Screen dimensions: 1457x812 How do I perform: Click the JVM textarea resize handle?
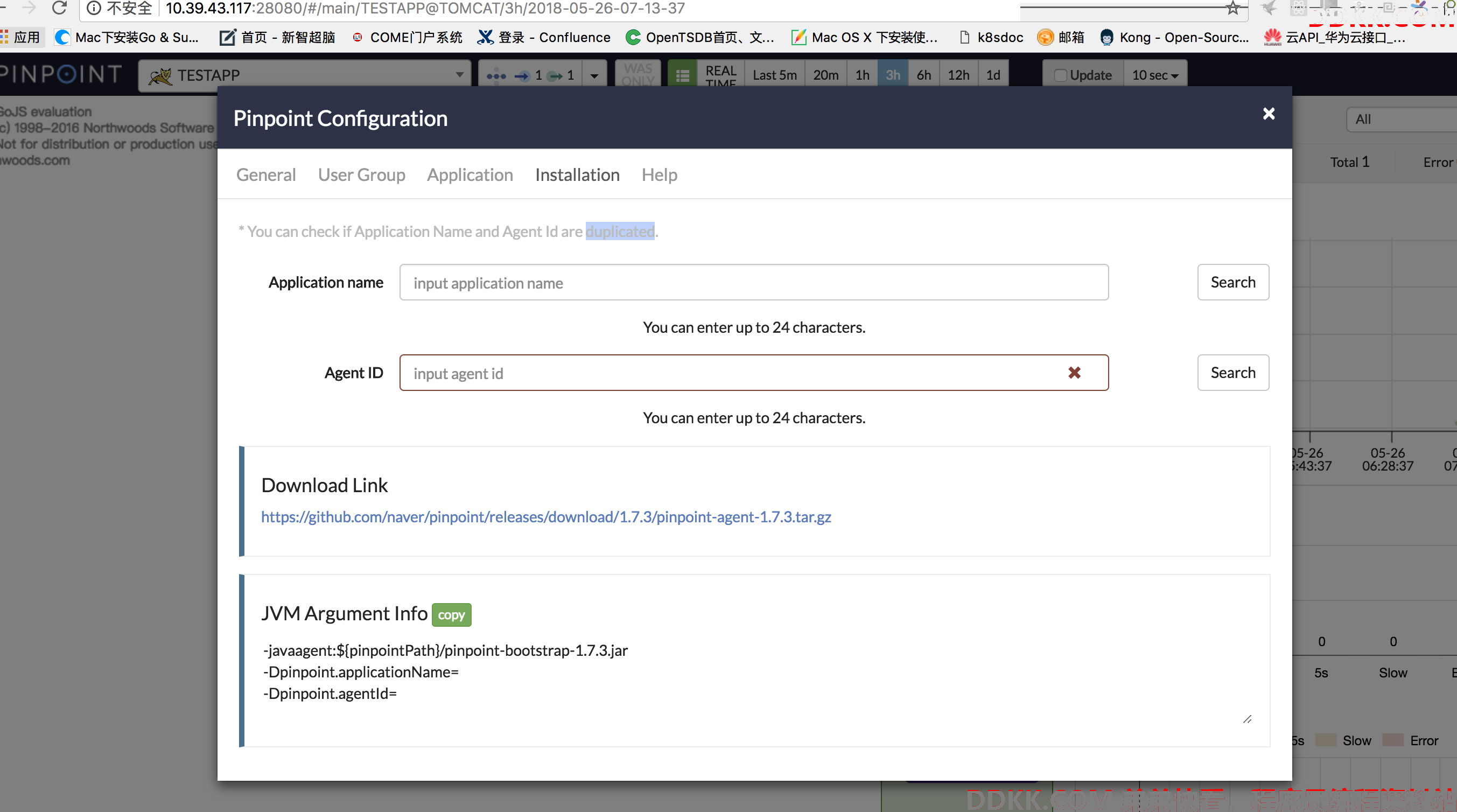pyautogui.click(x=1247, y=719)
